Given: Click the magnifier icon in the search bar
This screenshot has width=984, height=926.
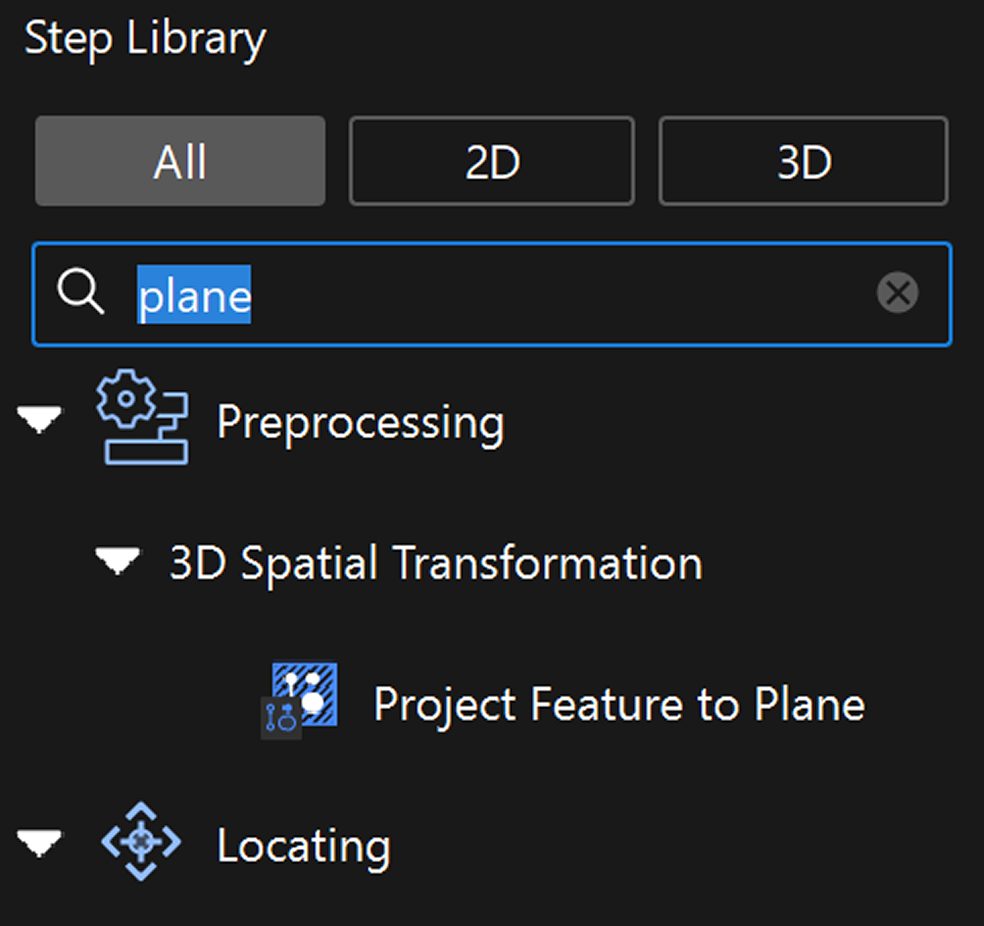Looking at the screenshot, I should [82, 293].
